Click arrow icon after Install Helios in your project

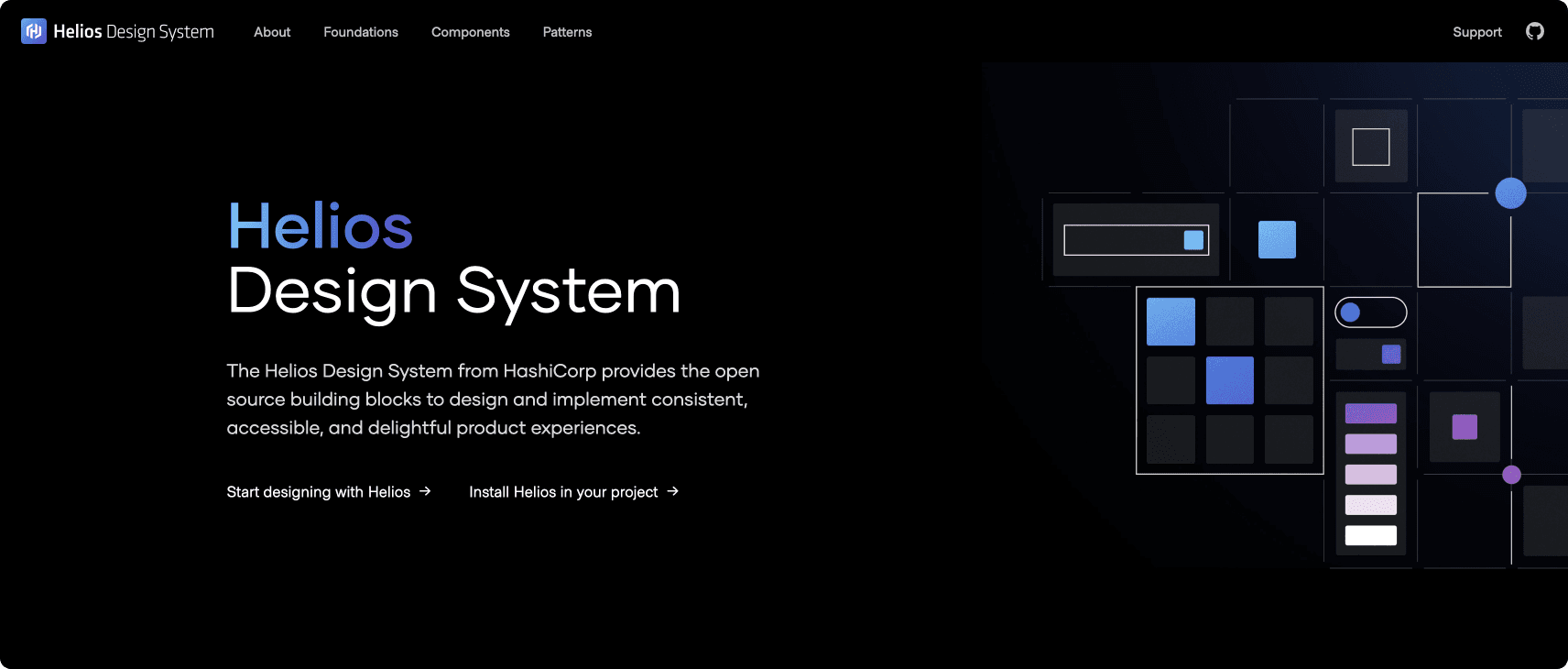[x=673, y=491]
